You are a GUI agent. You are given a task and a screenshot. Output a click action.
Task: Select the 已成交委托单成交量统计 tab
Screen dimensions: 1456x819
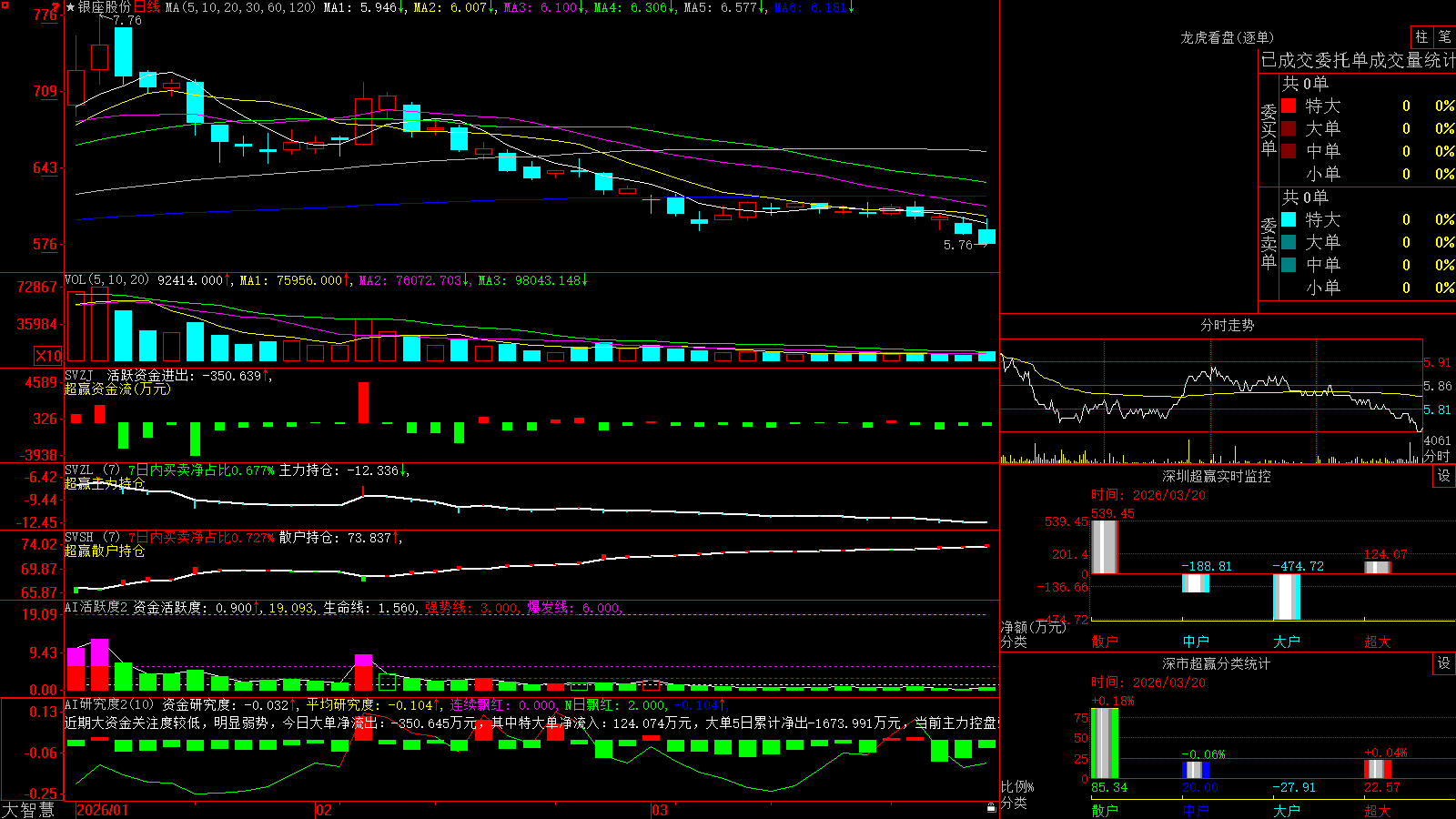[x=1358, y=60]
